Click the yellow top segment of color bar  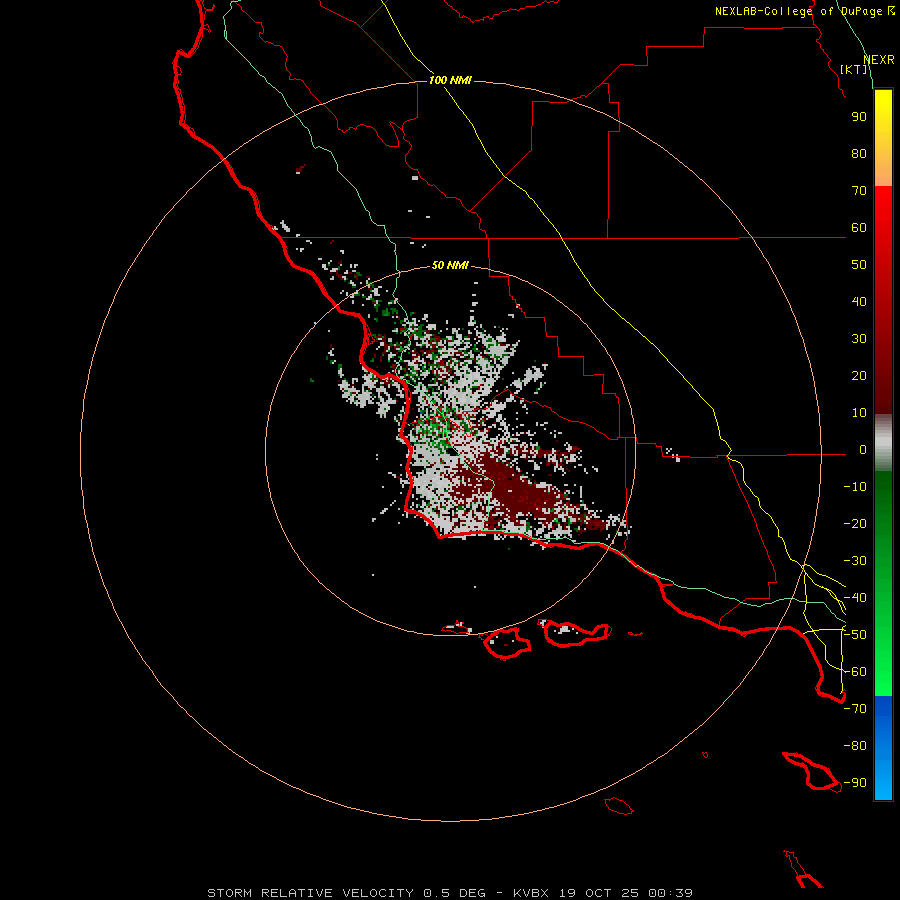point(883,138)
